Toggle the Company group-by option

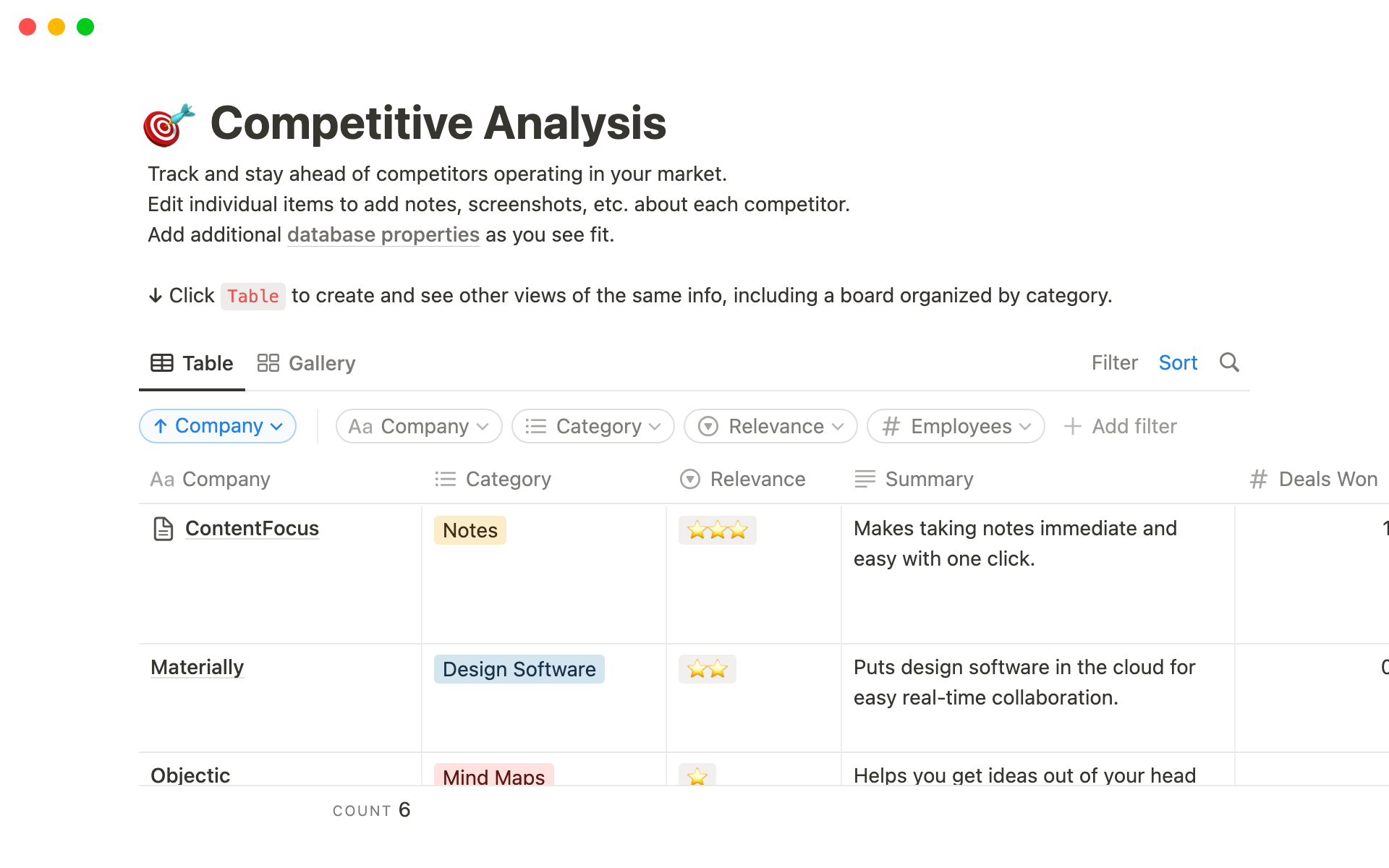[216, 425]
